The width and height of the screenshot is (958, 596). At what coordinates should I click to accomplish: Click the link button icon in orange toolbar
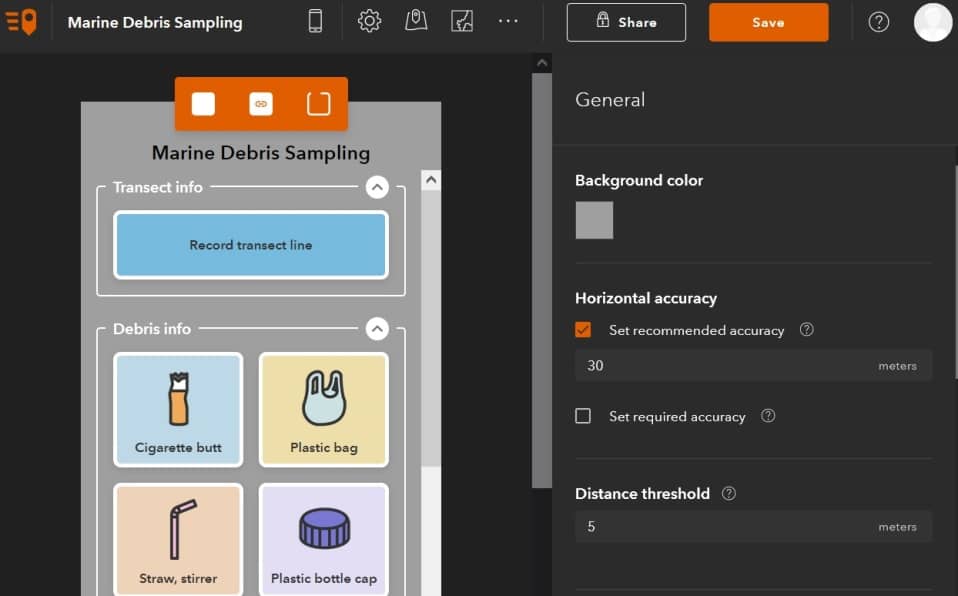click(x=261, y=104)
